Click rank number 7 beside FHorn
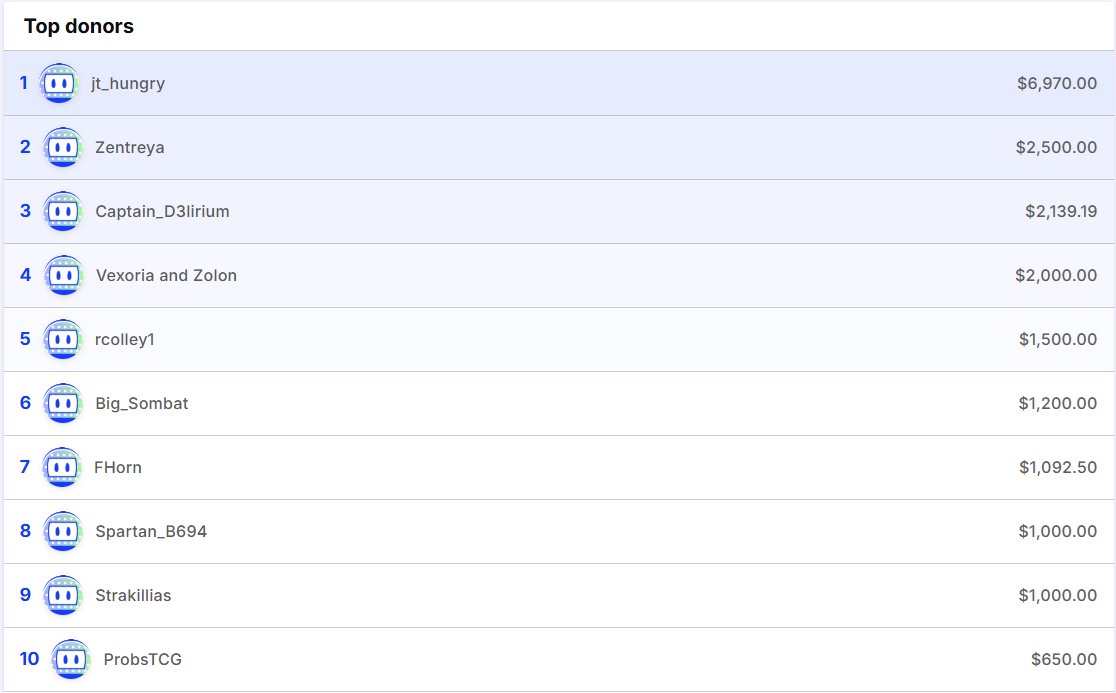The height and width of the screenshot is (693, 1116). pos(25,467)
